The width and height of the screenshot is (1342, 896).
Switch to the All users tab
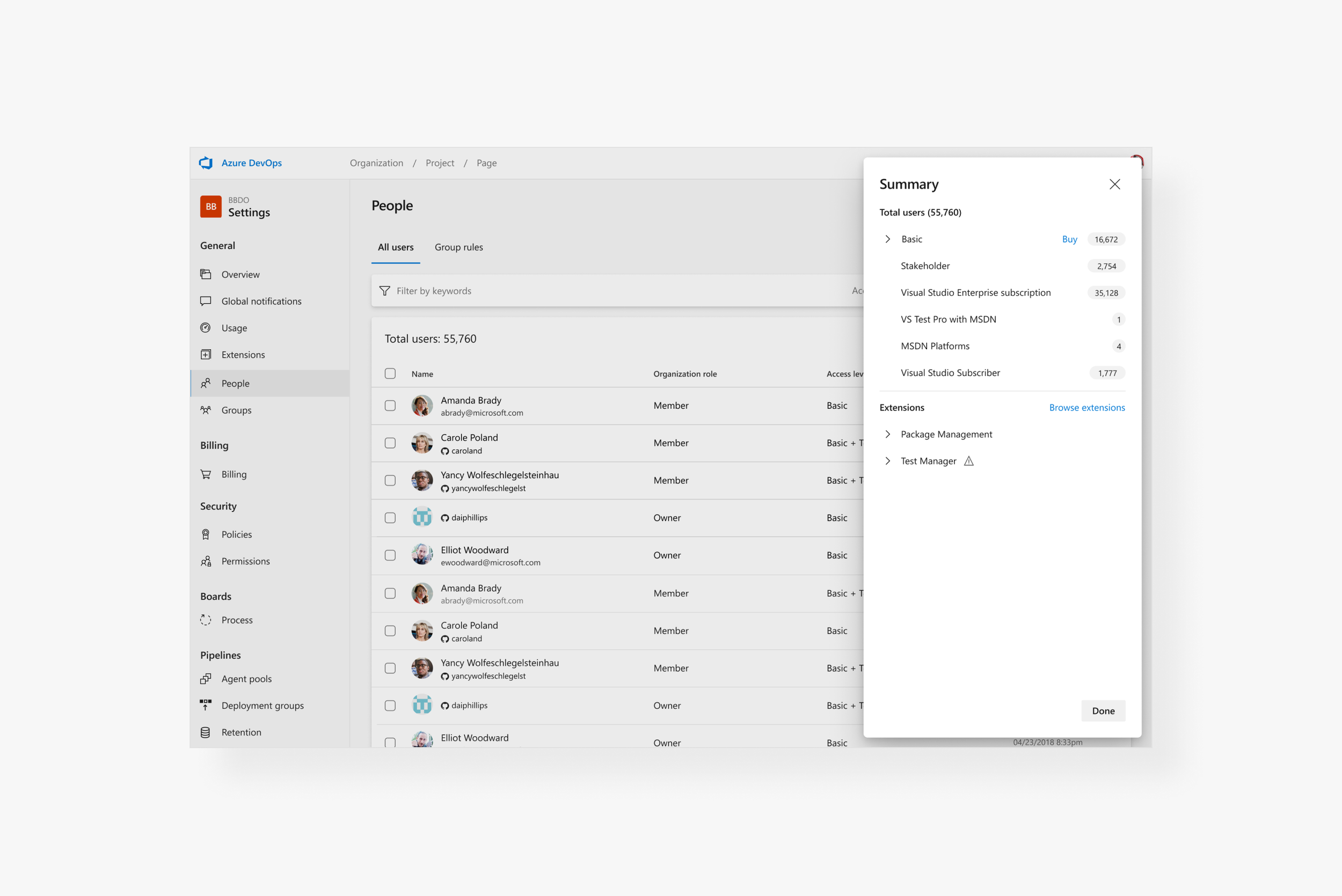396,247
